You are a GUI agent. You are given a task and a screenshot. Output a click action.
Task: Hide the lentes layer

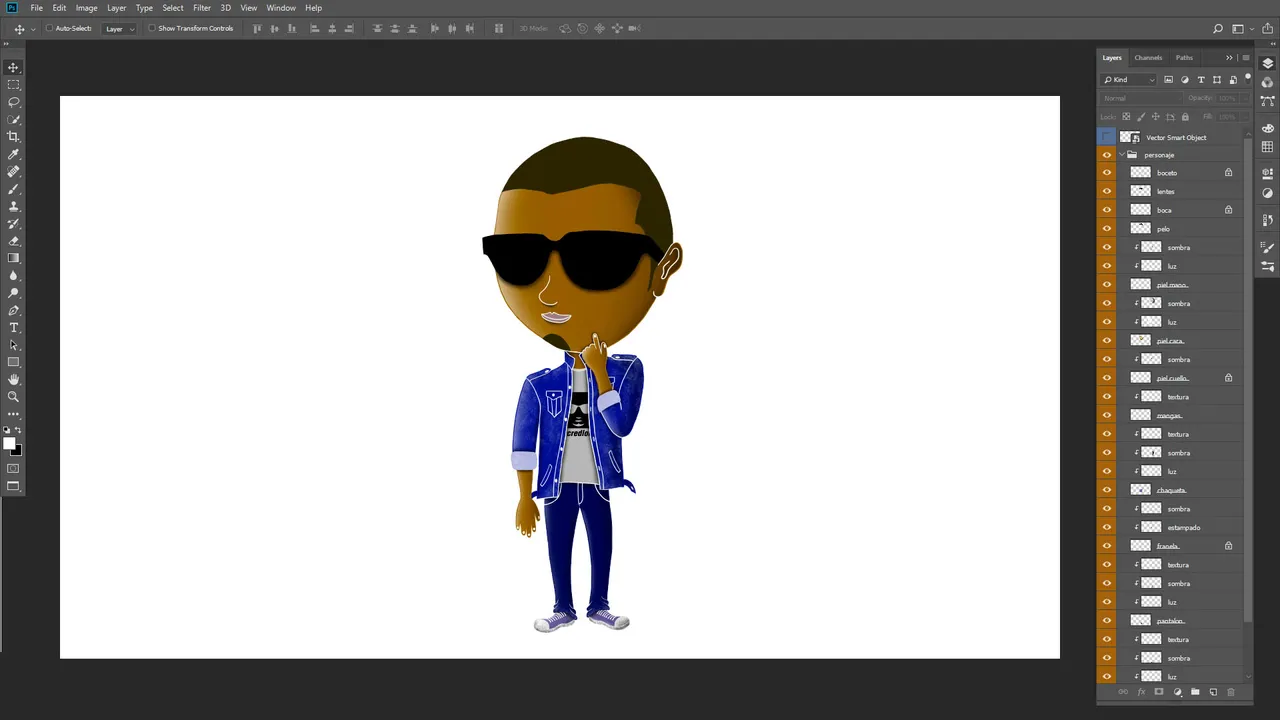(1106, 191)
